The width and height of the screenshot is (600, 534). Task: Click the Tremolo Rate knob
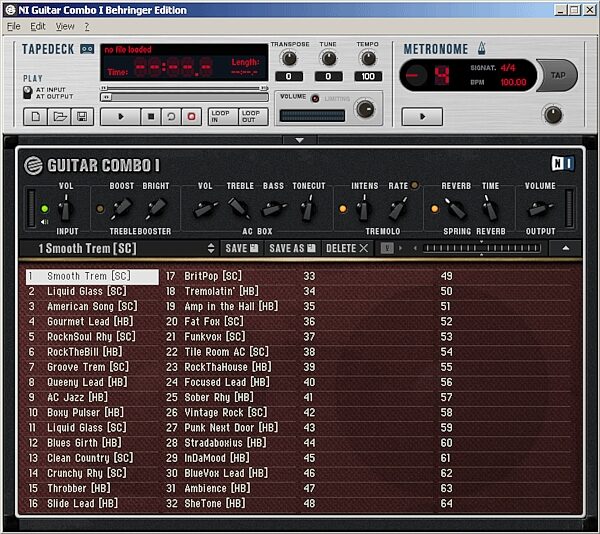point(398,208)
